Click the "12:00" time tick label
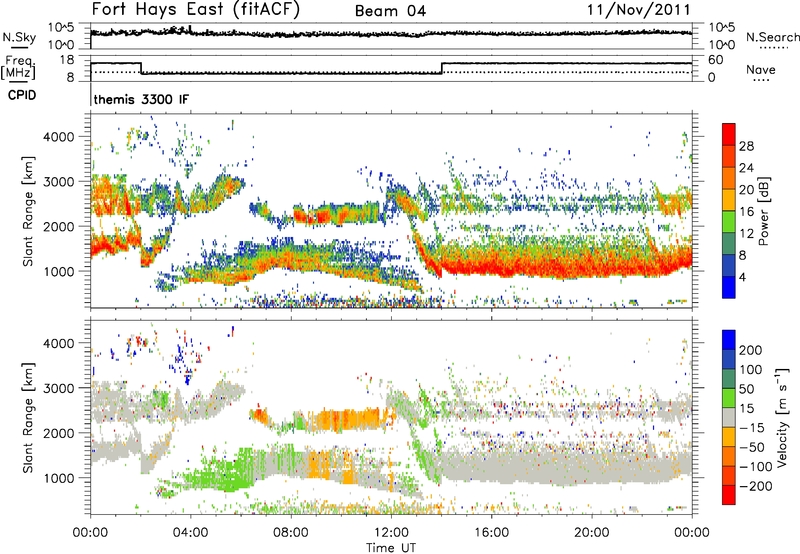This screenshot has width=800, height=554. point(391,533)
